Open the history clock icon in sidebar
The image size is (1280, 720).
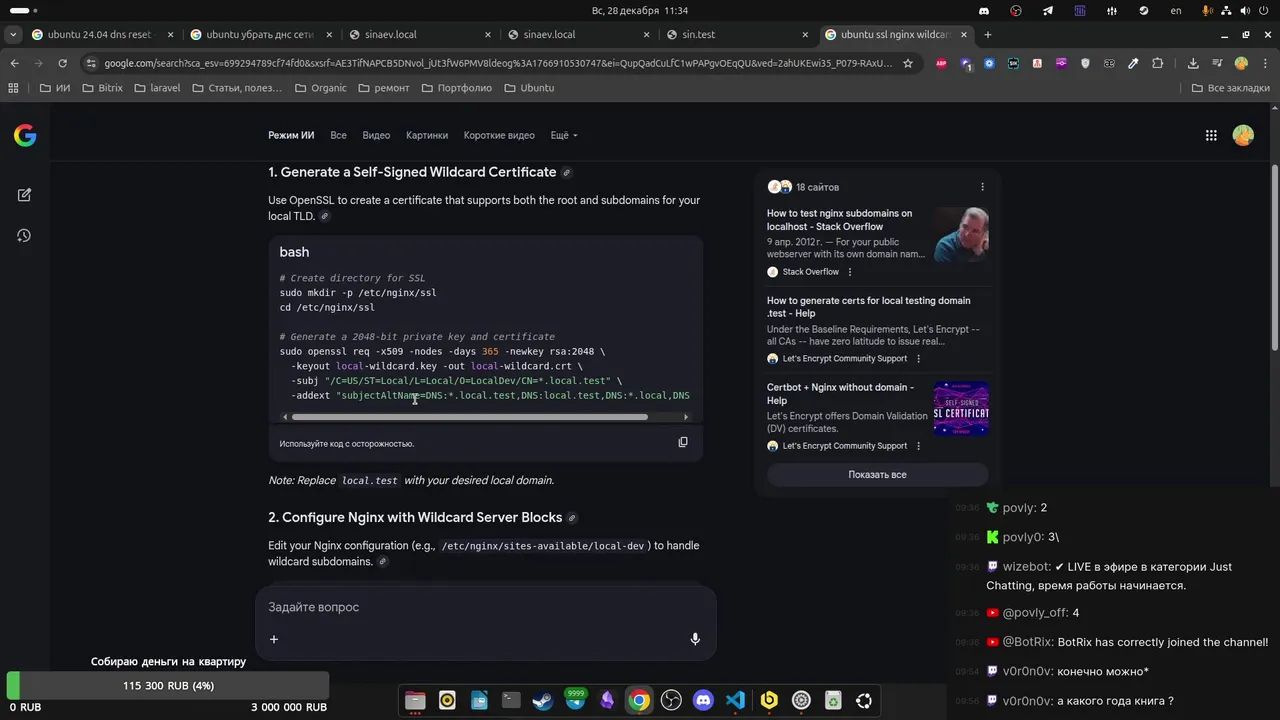[x=24, y=236]
